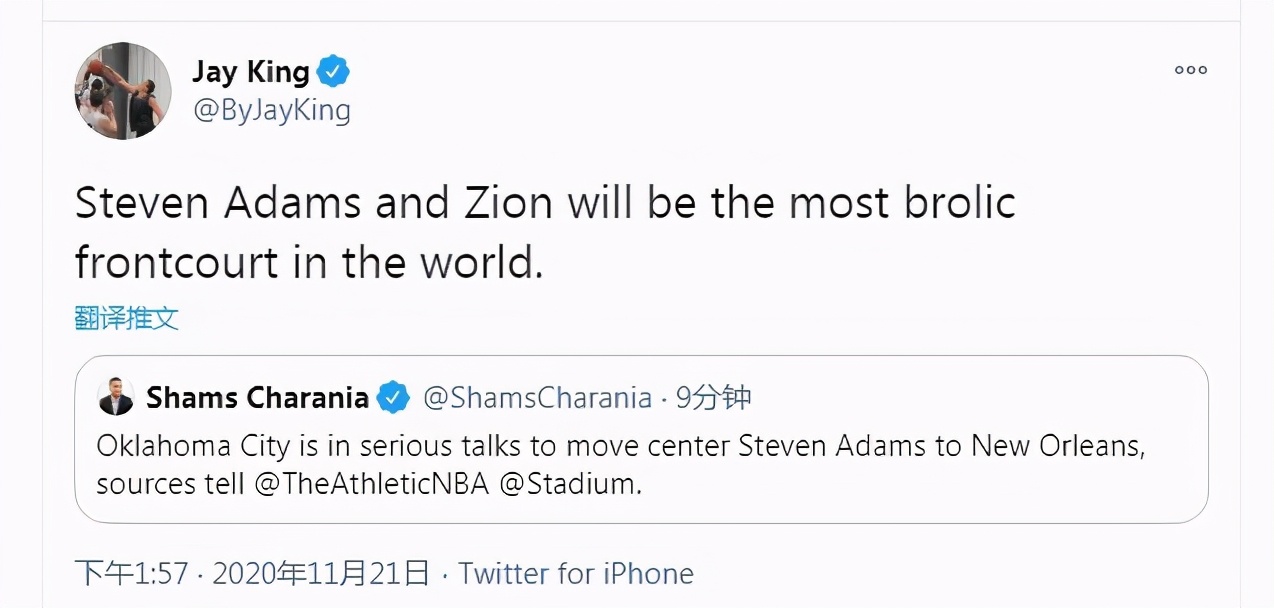Viewport: 1274px width, 608px height.
Task: Open the tweet's three-dot more menu
Action: (x=1190, y=70)
